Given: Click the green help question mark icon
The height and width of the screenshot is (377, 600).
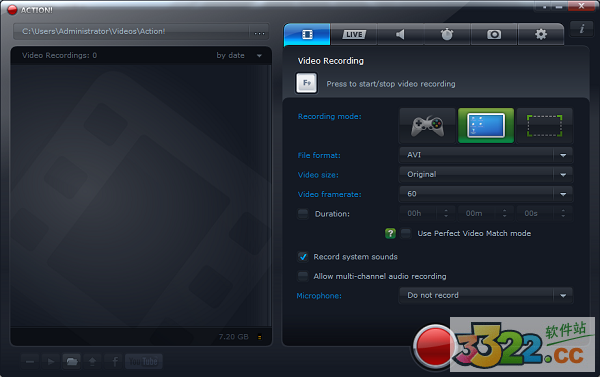Looking at the screenshot, I should point(390,233).
